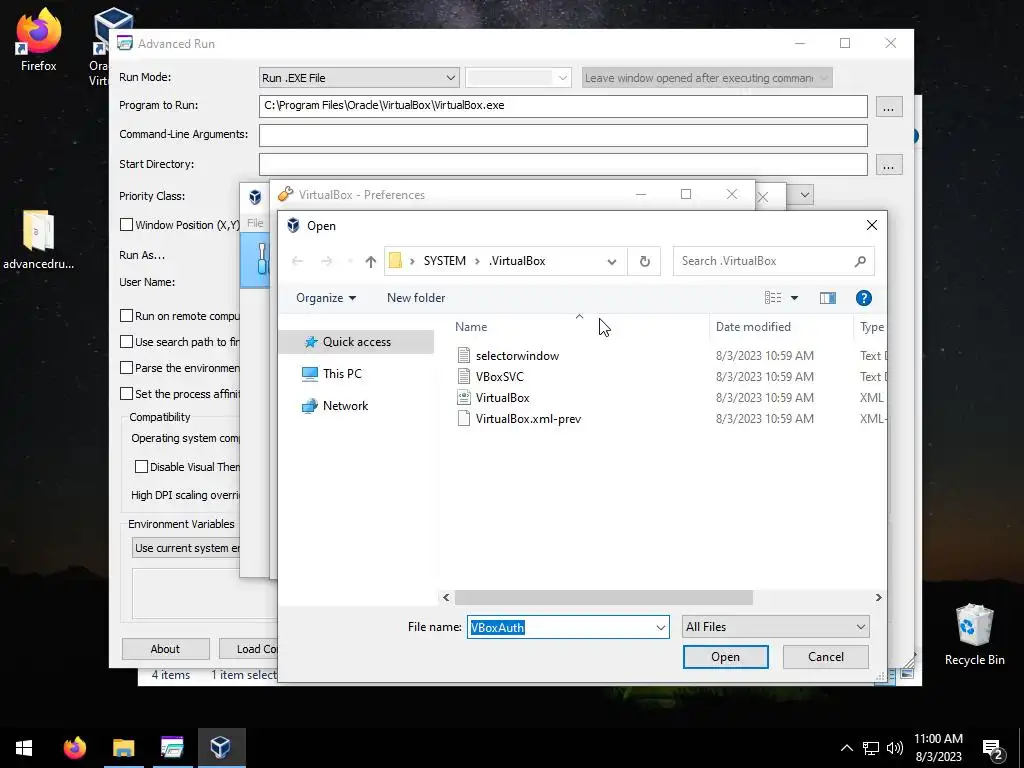Toggle Set the process affinity checkbox
The image size is (1024, 768).
pos(127,394)
